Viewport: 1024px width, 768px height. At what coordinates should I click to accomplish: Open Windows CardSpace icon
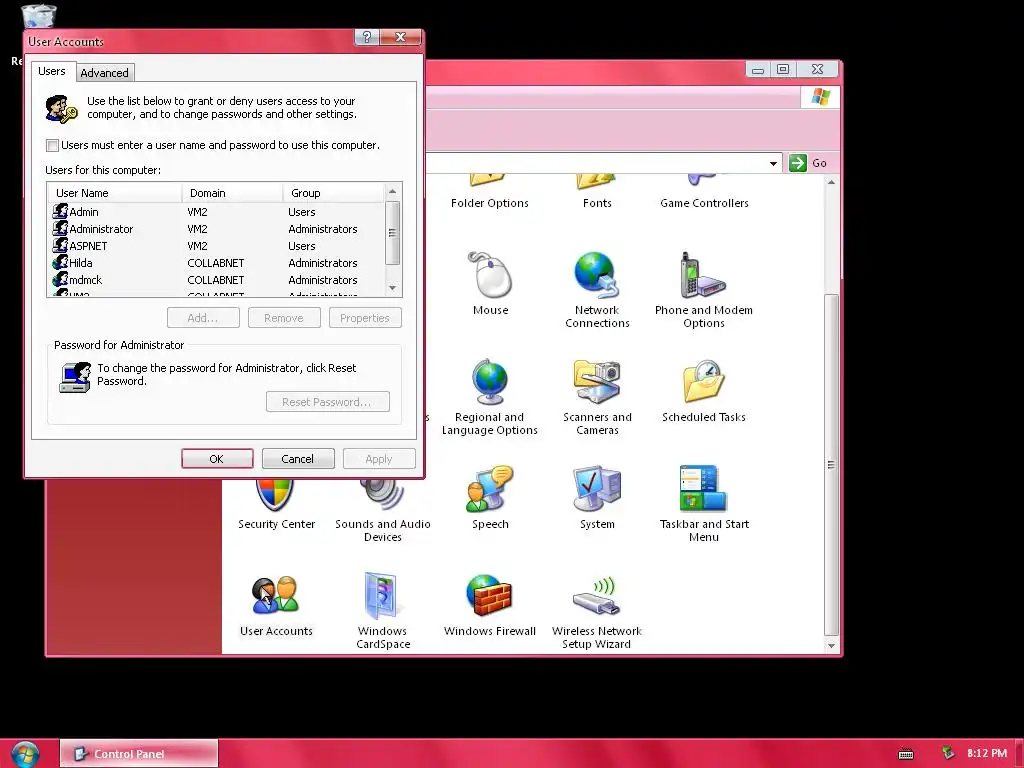tap(382, 596)
